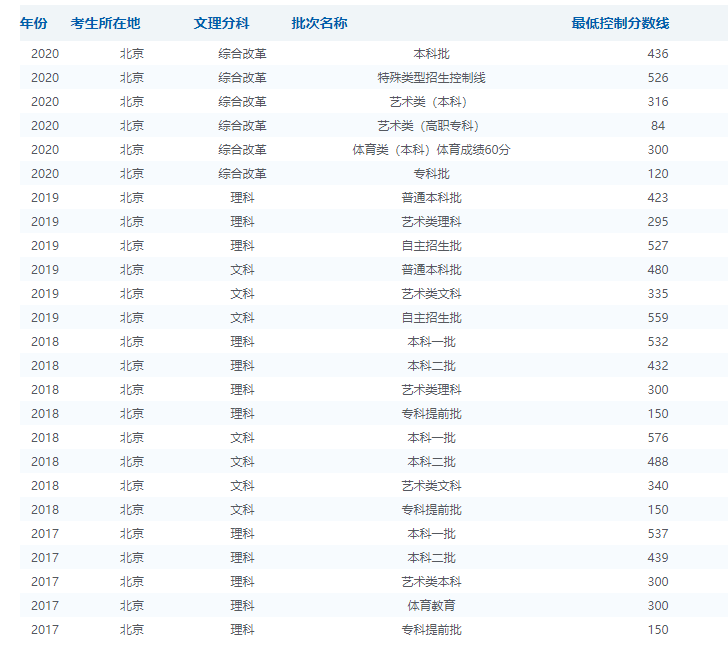The height and width of the screenshot is (656, 728).
Task: Select the 艺术类本科 batch cell
Action: click(x=431, y=582)
